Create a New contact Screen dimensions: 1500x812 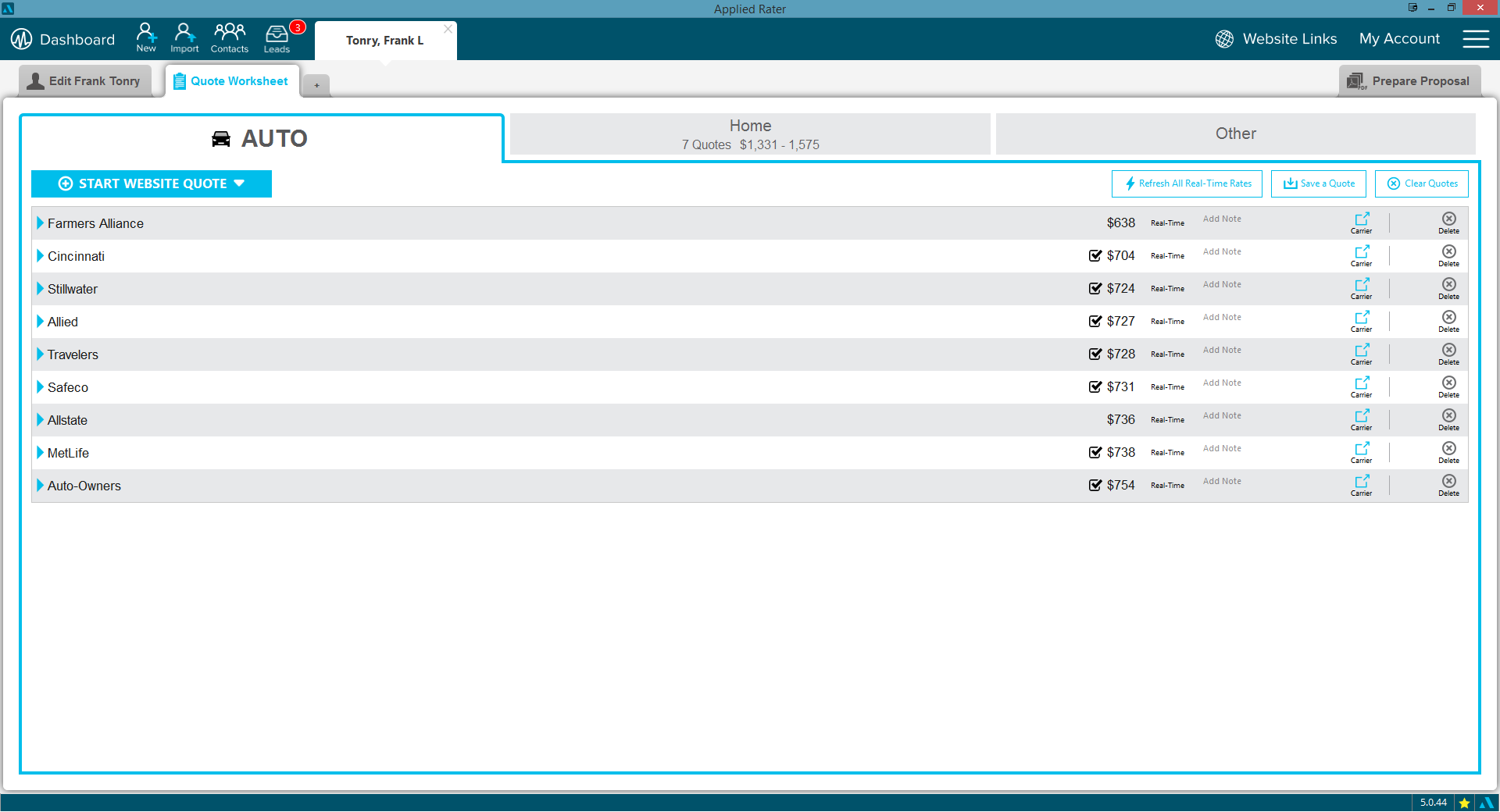click(x=146, y=37)
